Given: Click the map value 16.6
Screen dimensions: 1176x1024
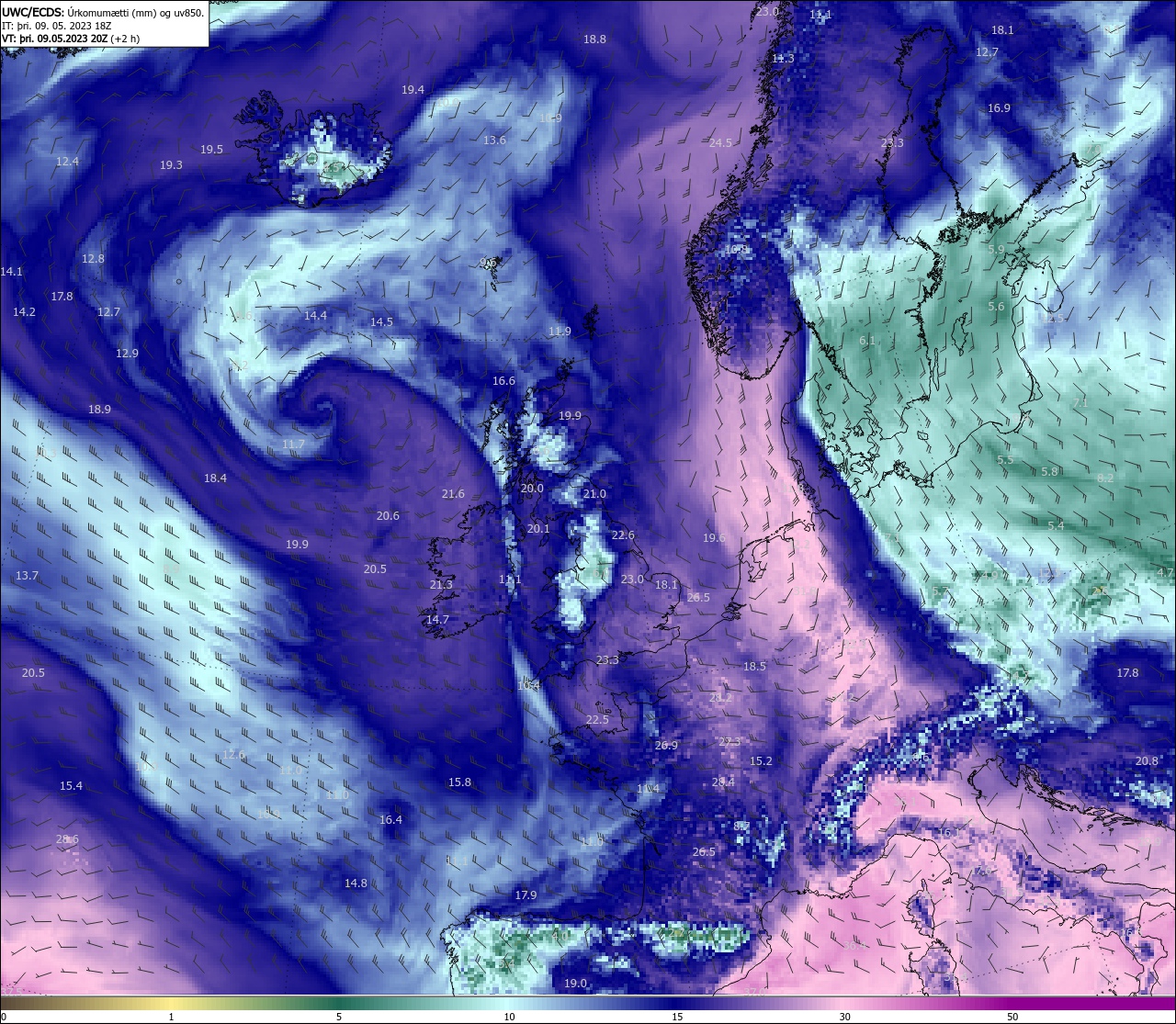Looking at the screenshot, I should point(503,381).
